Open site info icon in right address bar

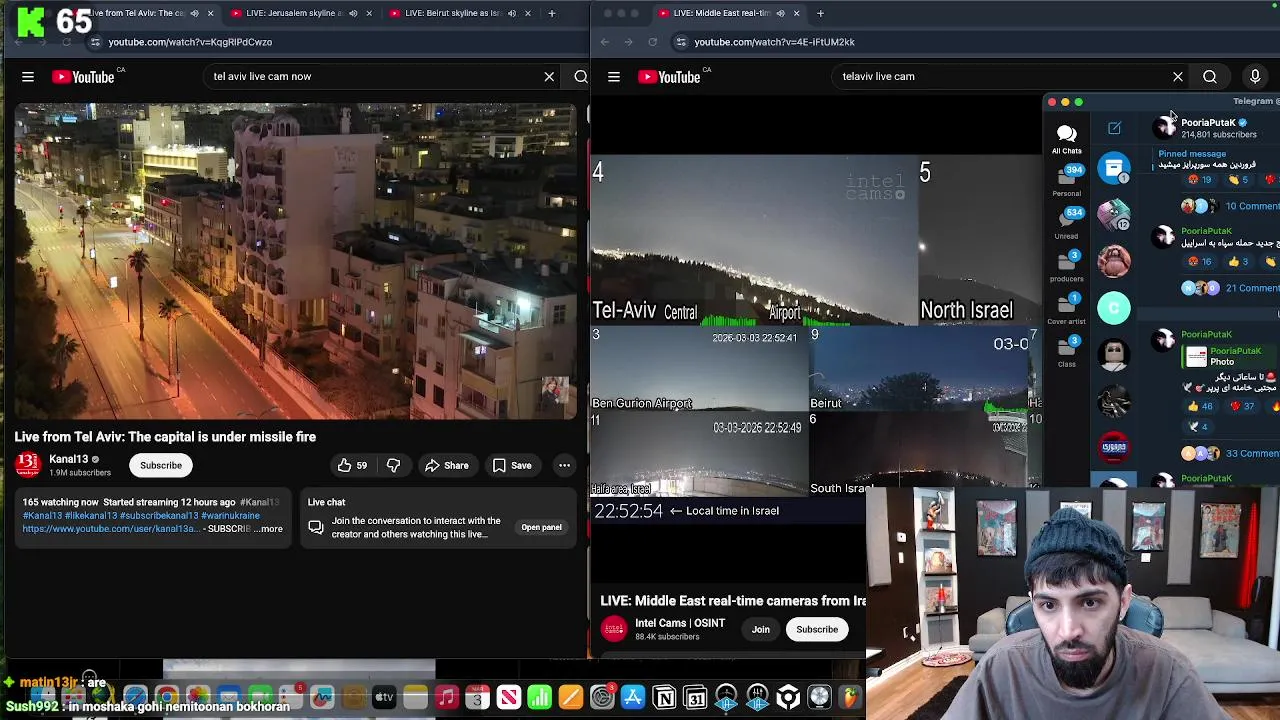pos(681,42)
